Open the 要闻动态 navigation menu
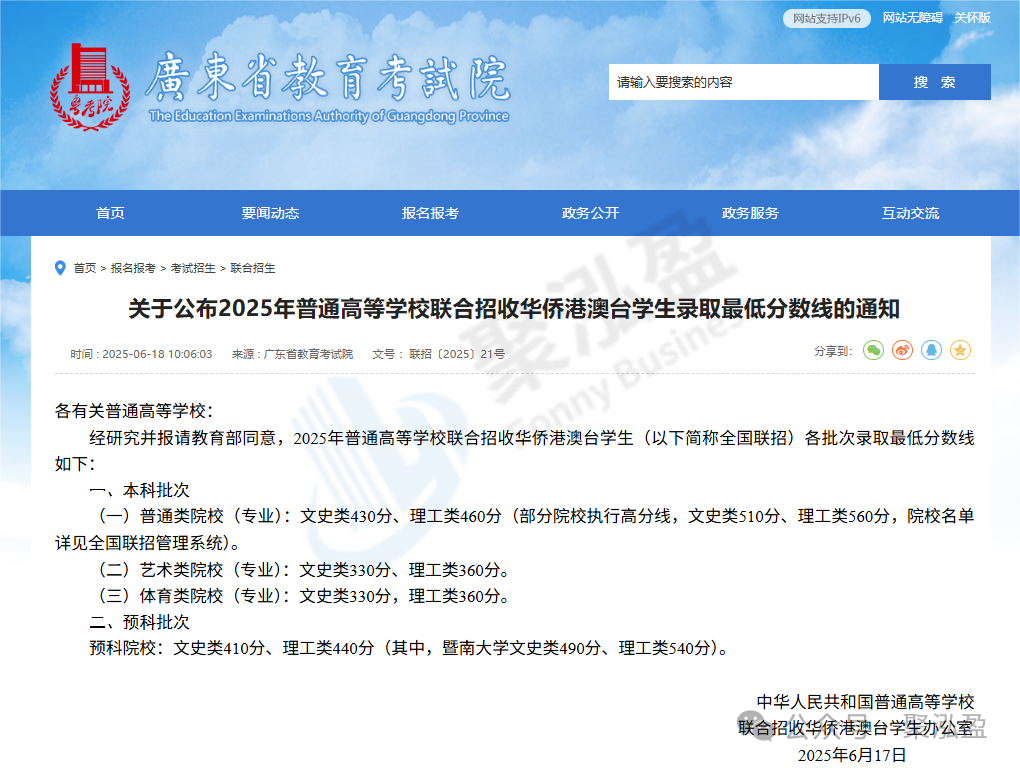1020x768 pixels. tap(270, 212)
